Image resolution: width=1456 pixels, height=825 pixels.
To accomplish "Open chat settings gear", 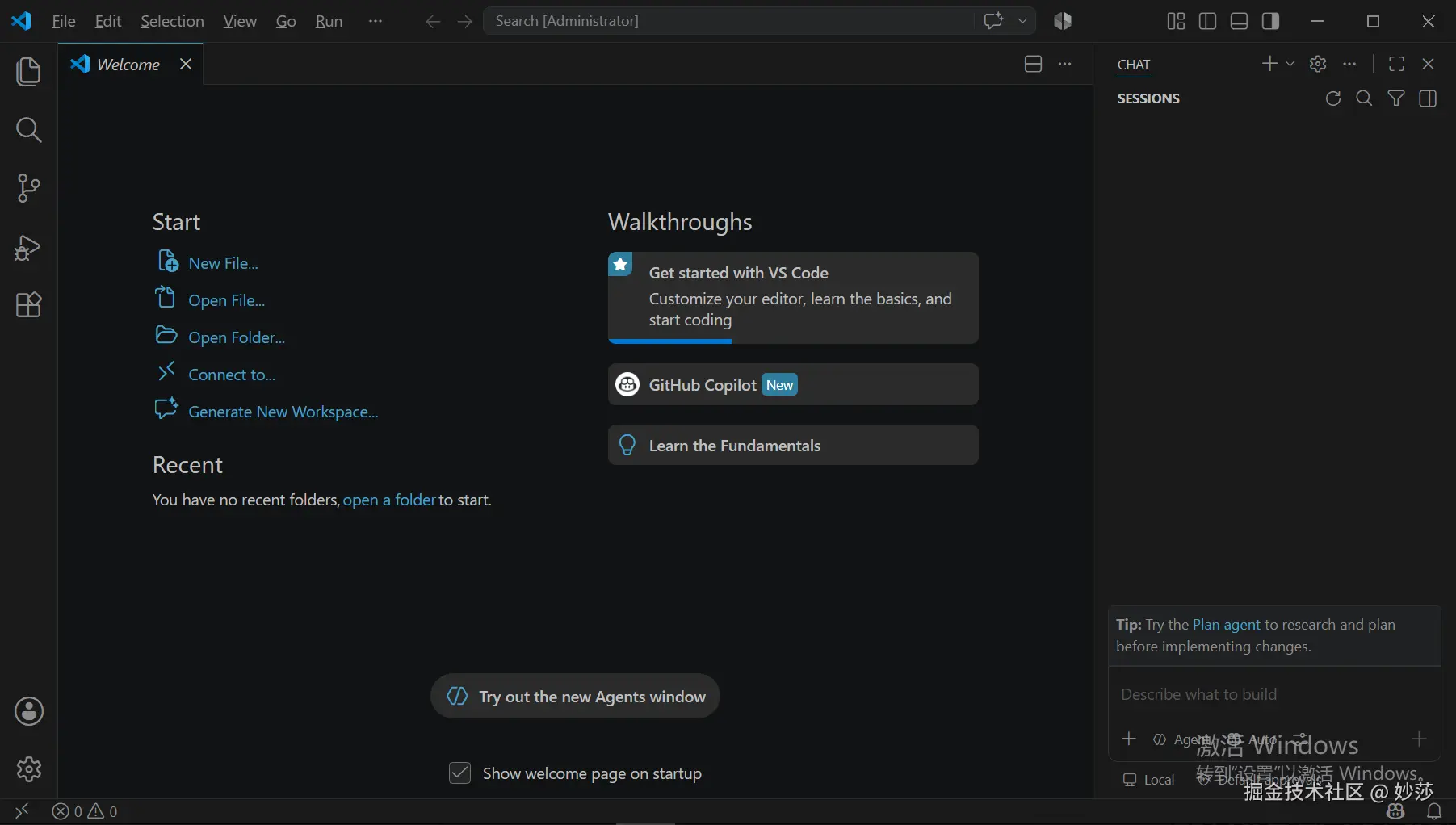I will tap(1318, 64).
